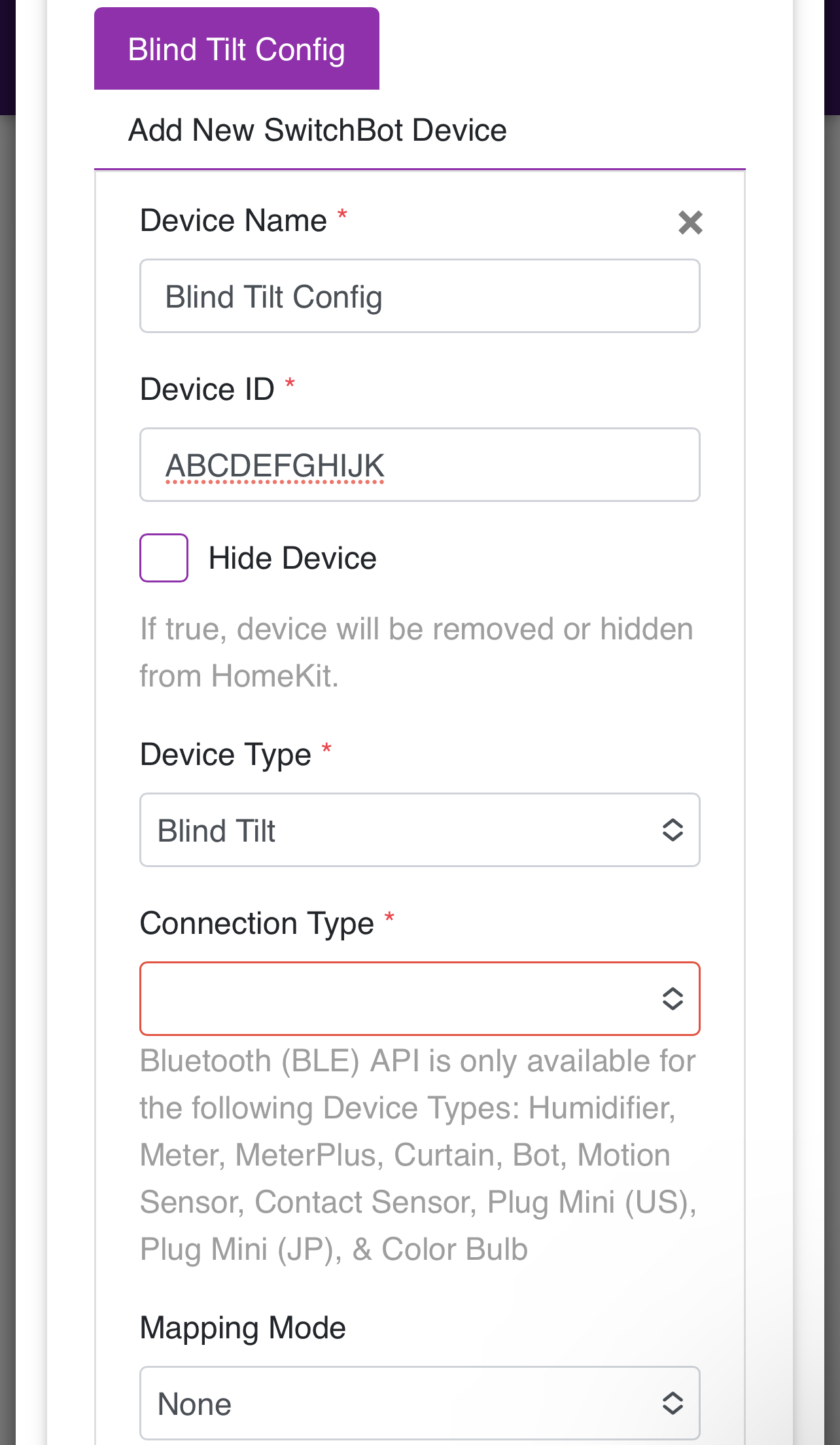Click the Blind Tilt value in Device Type
The image size is (840, 1445).
click(217, 830)
